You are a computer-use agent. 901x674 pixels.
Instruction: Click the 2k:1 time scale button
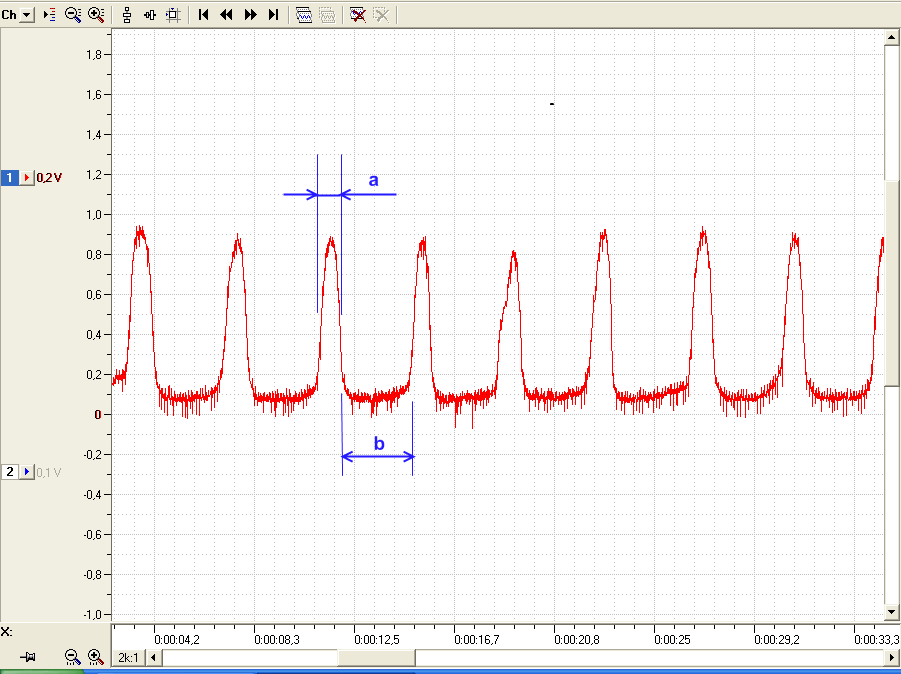coord(128,657)
